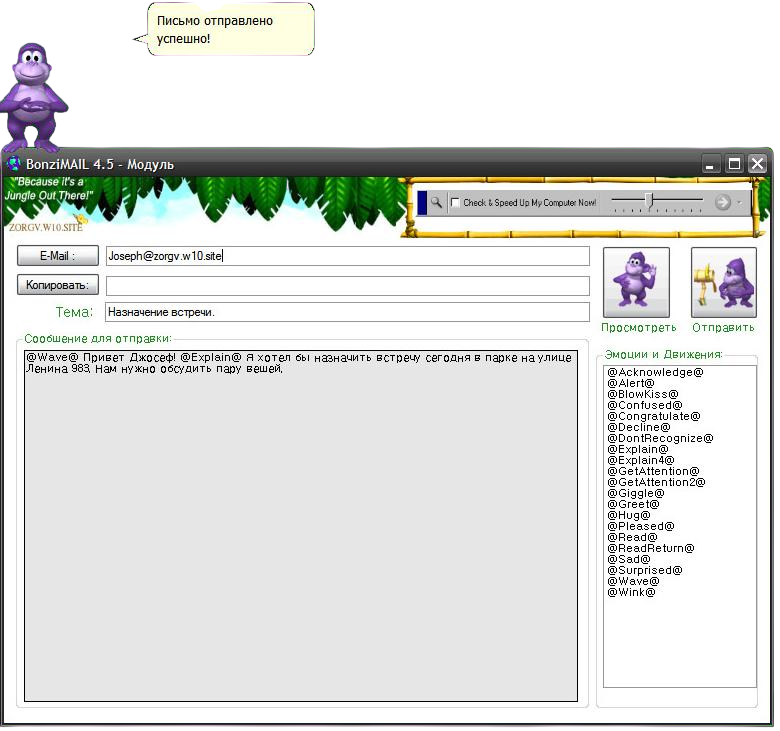The image size is (780, 731).
Task: Click the Bonzi send mailbox icon
Action: point(723,282)
